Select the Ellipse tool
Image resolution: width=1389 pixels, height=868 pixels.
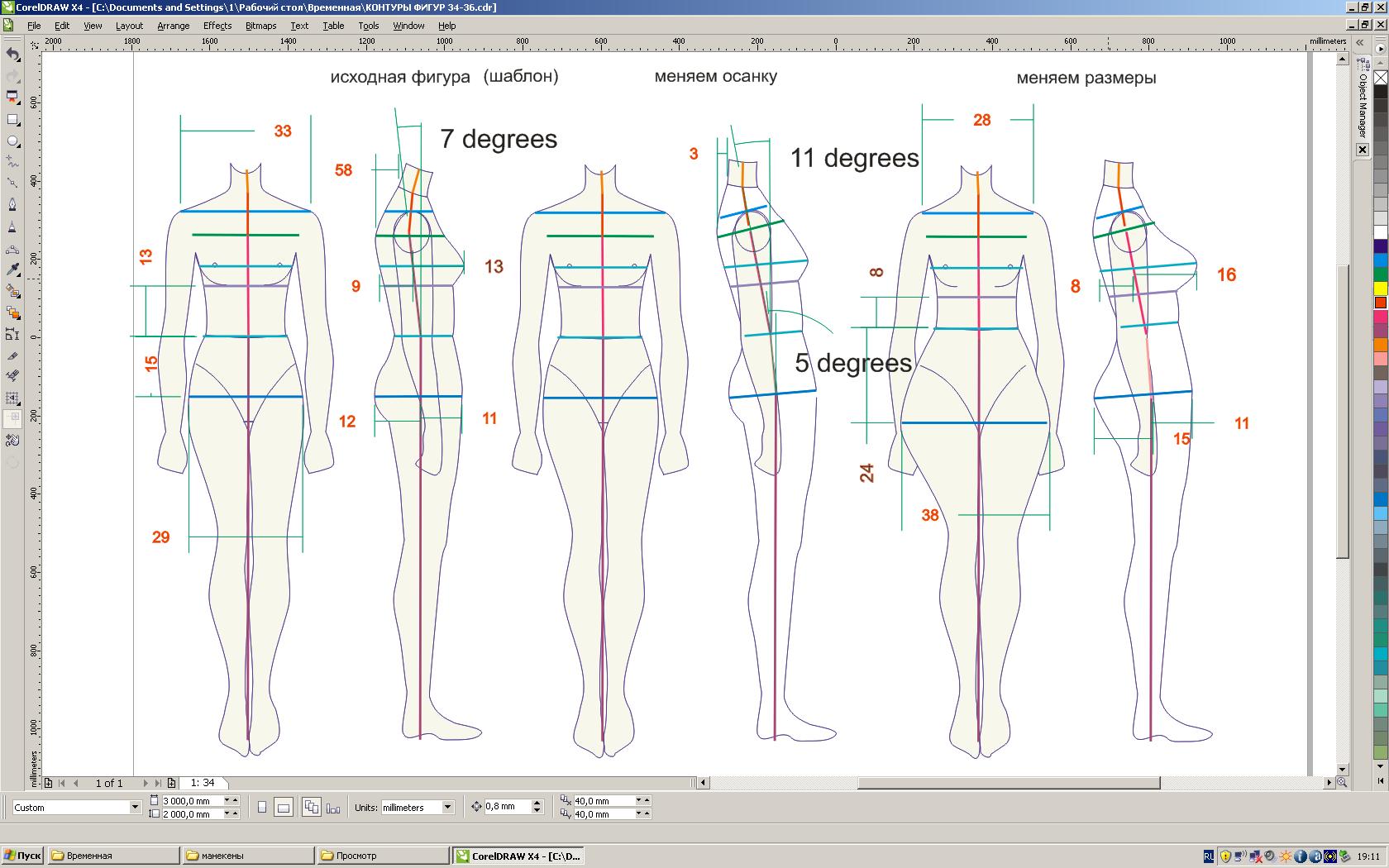pos(12,141)
